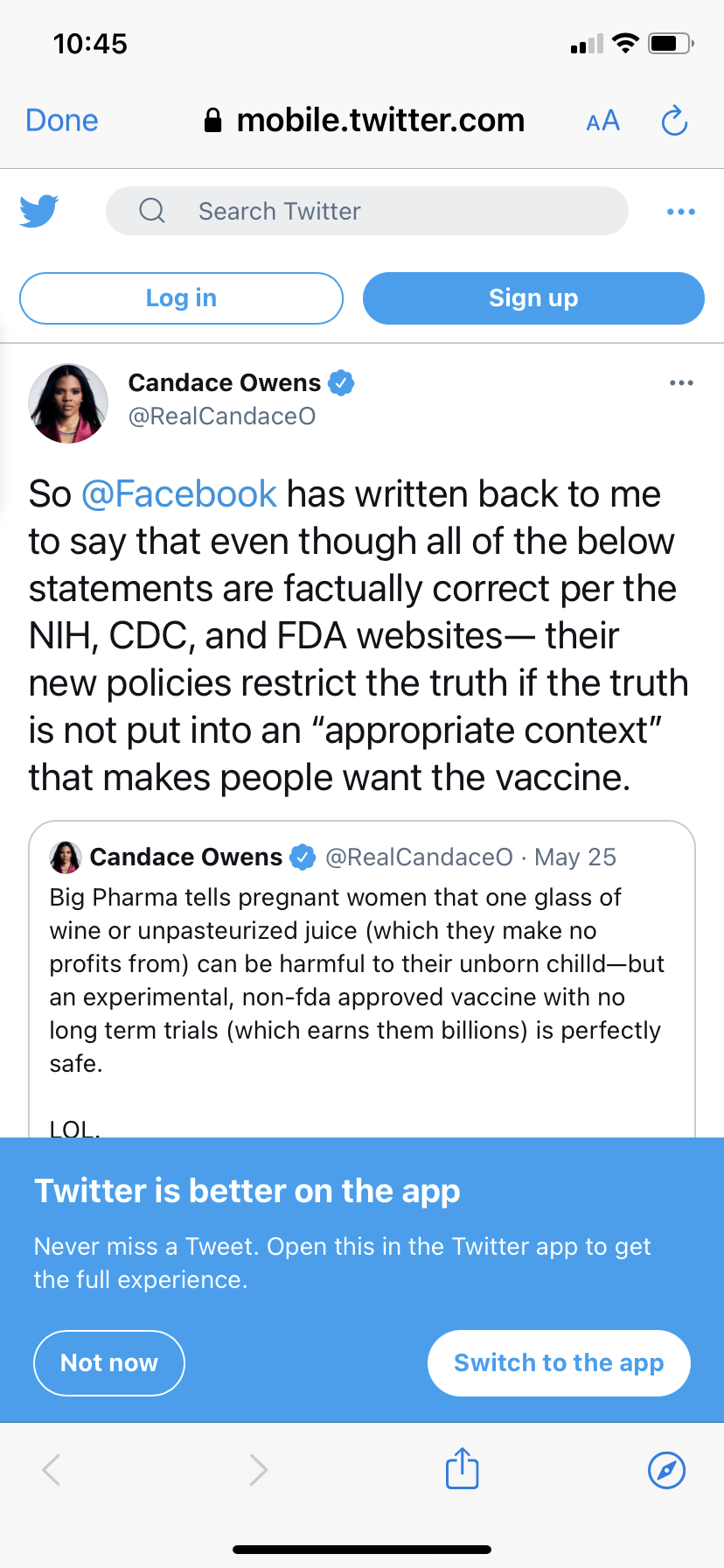Open the more options dots beside search
Image resolution: width=724 pixels, height=1568 pixels.
click(680, 212)
